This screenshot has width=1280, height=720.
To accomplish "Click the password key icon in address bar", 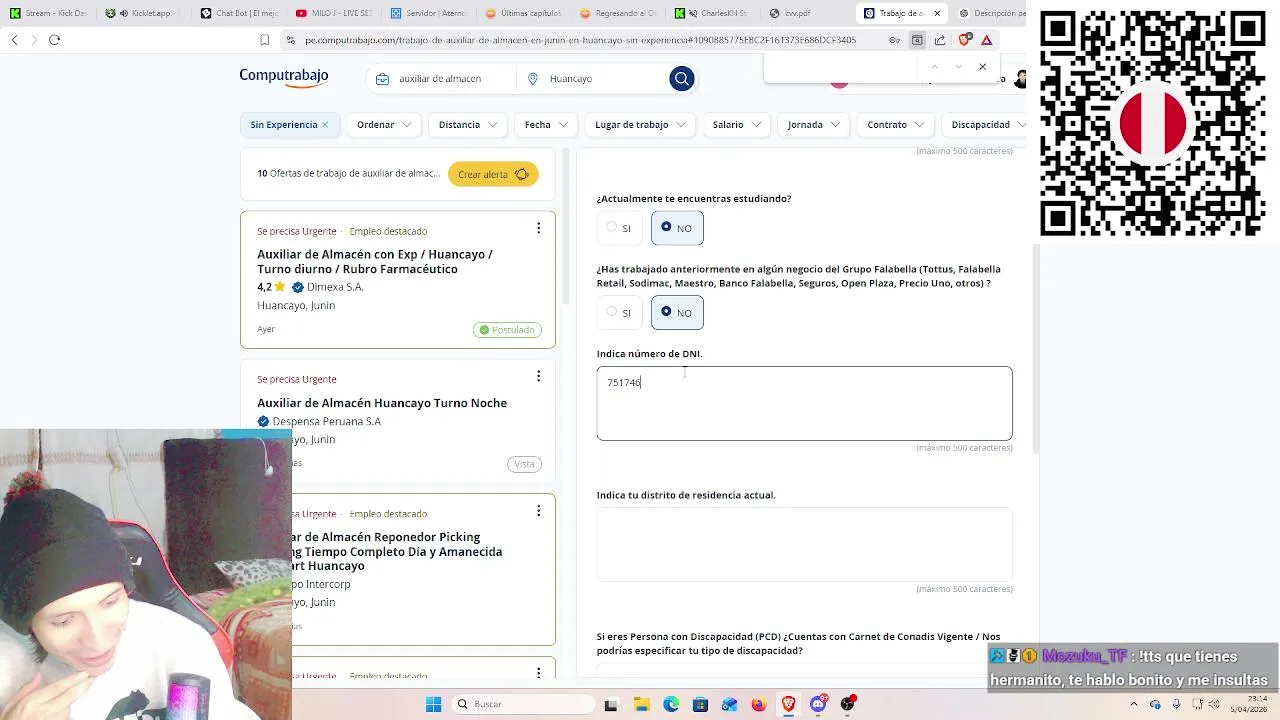I will pyautogui.click(x=895, y=40).
